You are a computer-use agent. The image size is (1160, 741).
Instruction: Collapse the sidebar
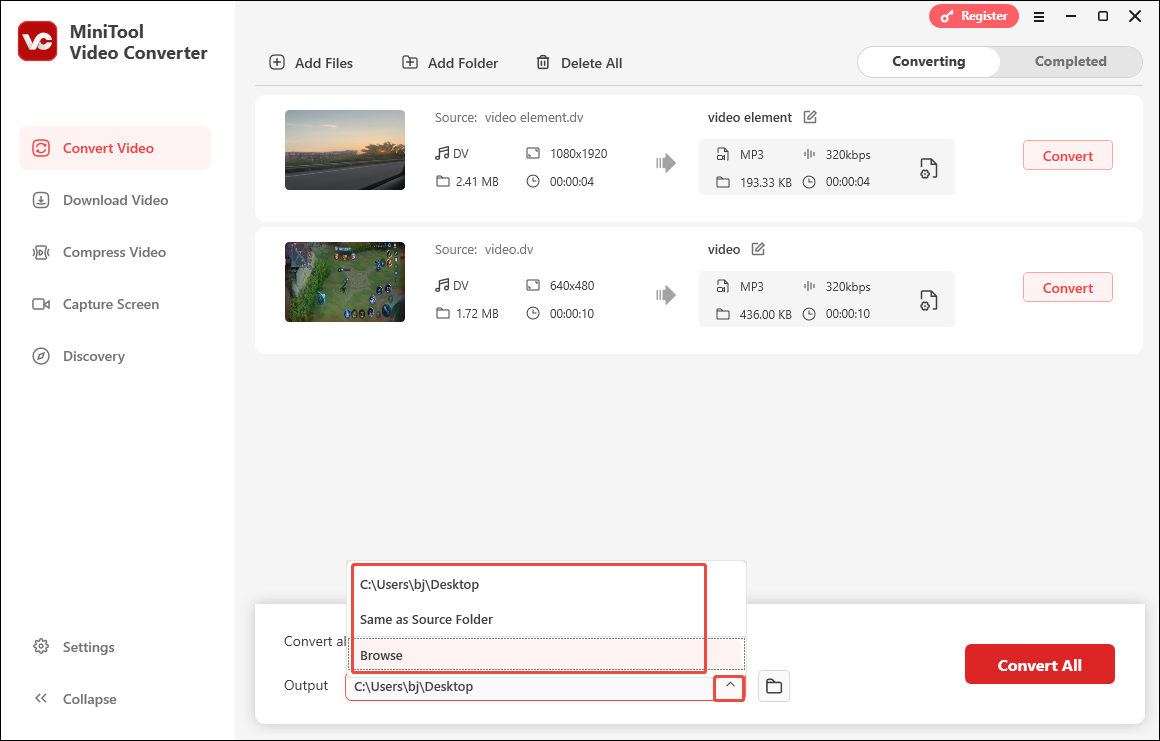coord(75,699)
